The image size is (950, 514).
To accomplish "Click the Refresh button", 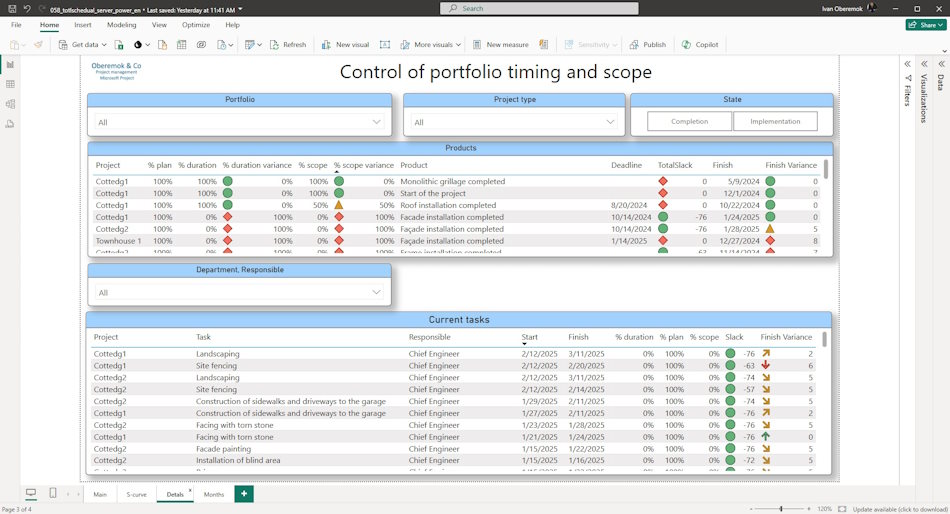I will tap(288, 45).
